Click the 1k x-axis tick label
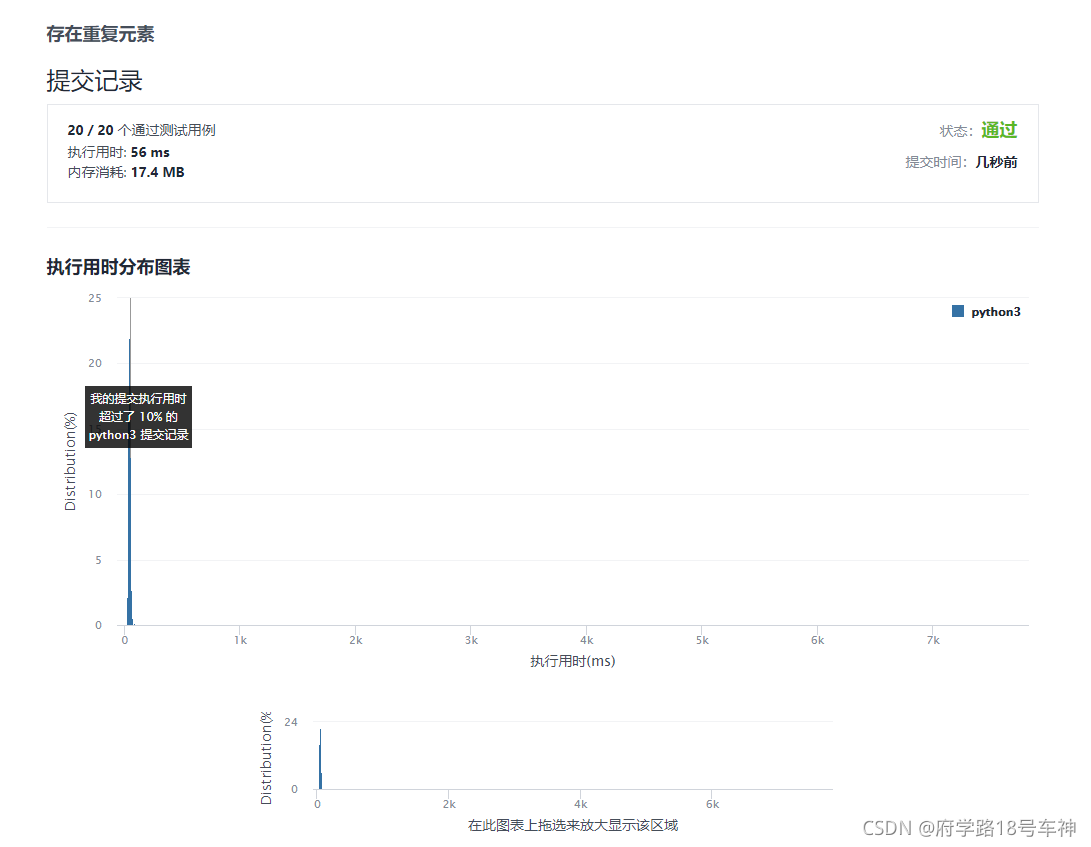 (x=240, y=640)
